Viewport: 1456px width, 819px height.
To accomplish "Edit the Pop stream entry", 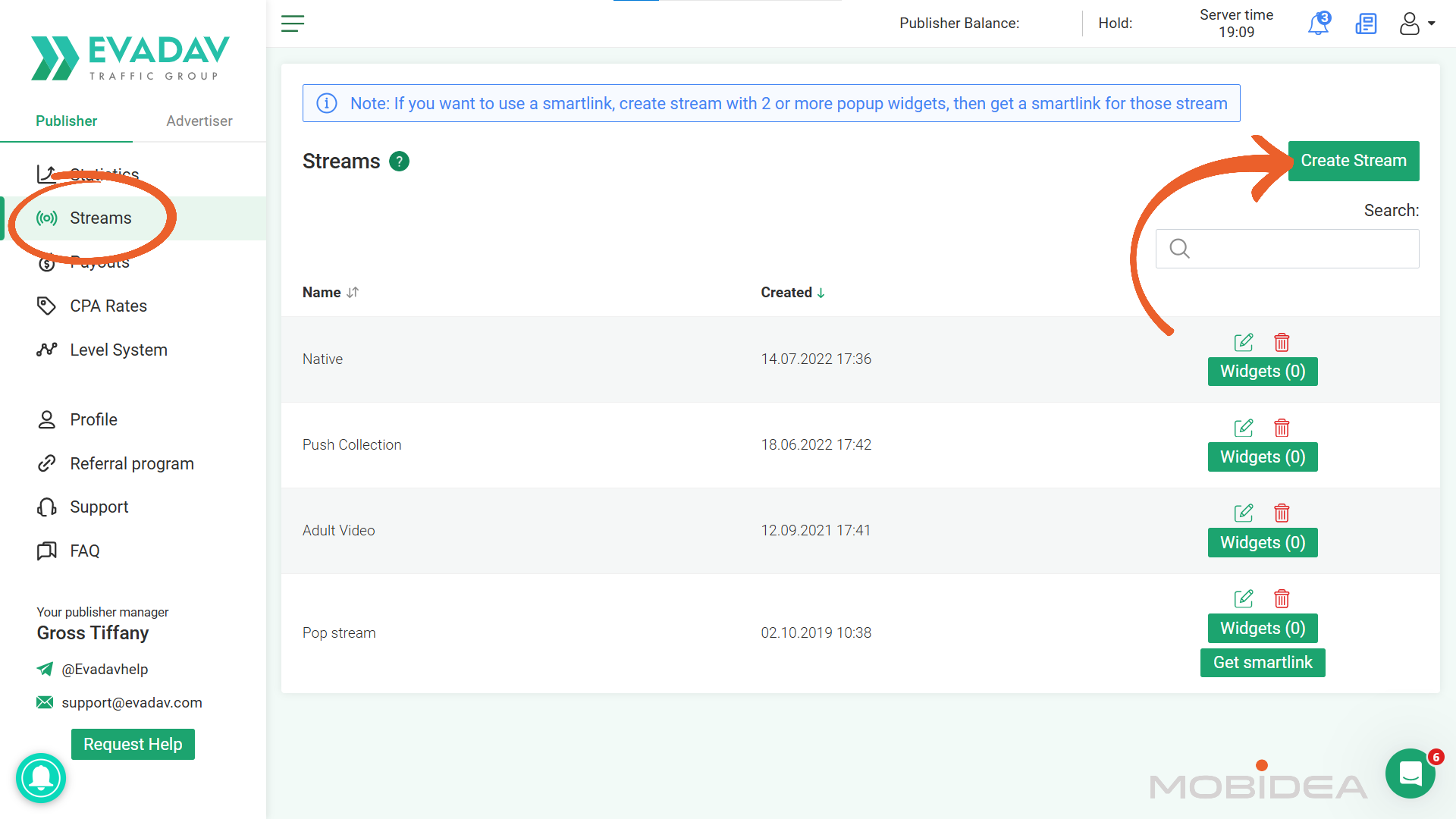I will click(x=1244, y=598).
